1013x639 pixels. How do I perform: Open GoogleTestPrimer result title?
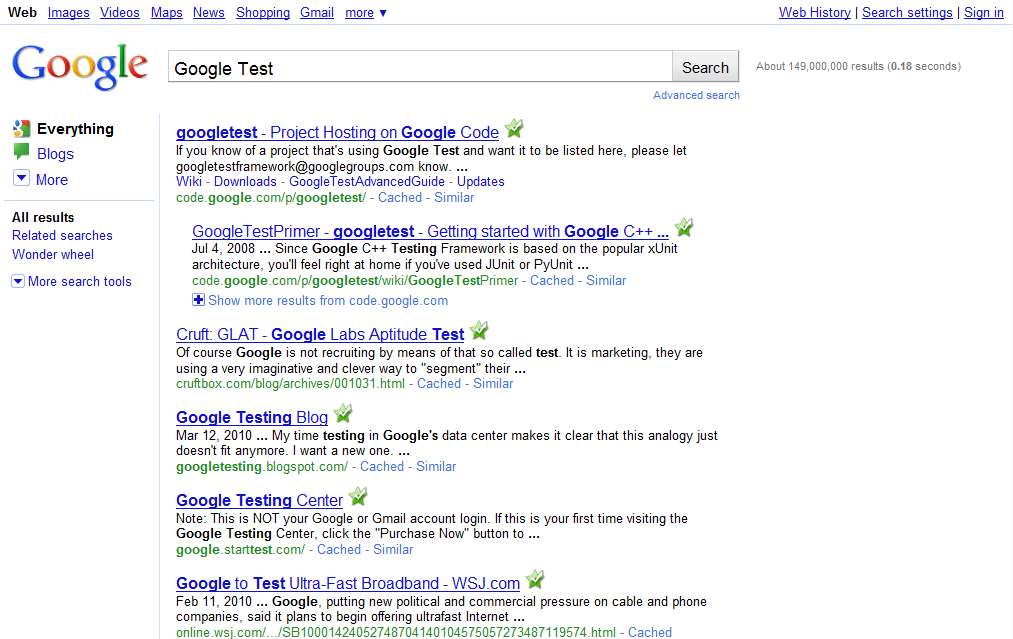click(430, 231)
